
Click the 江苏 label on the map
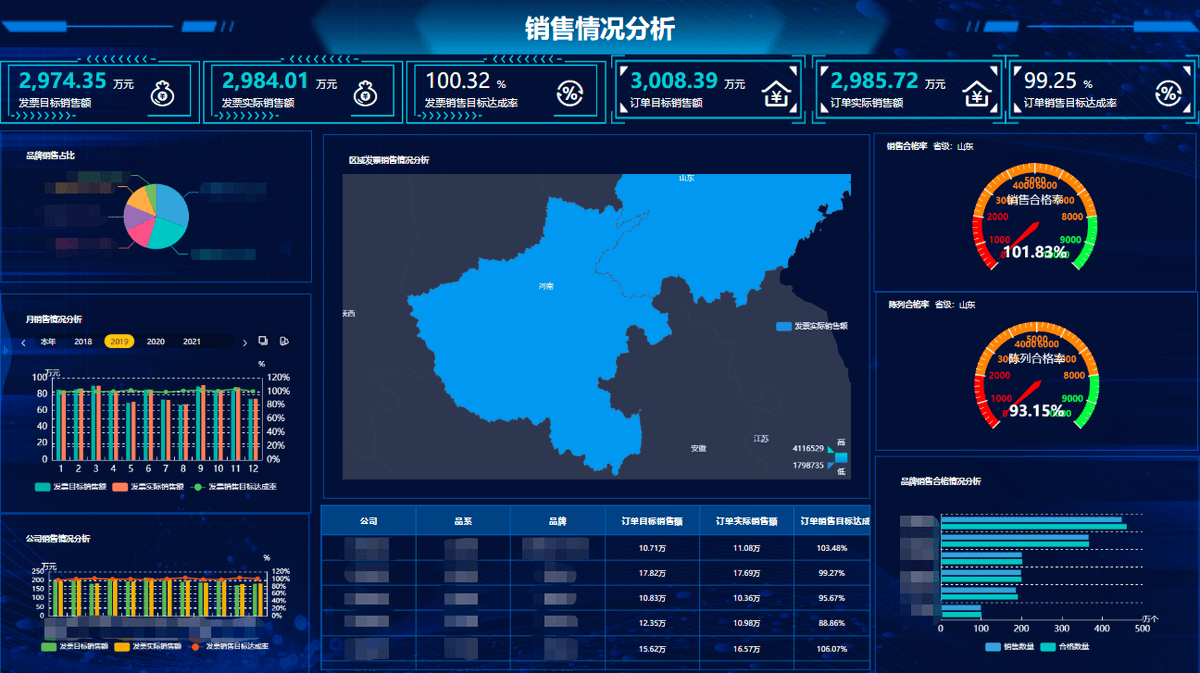762,439
